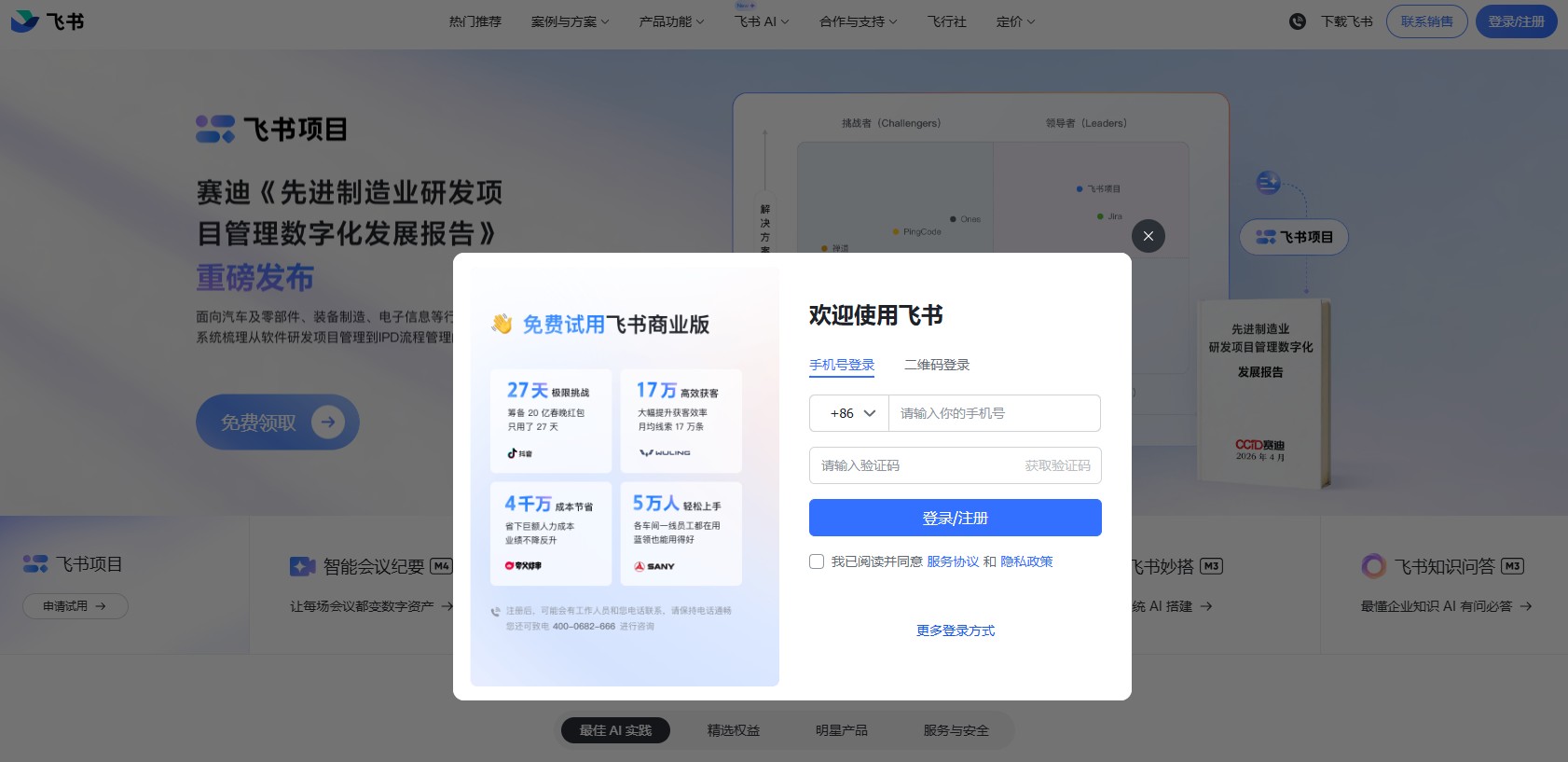Click the blue 登录/注册 dialog button
Screen dimensions: 1568x762
click(956, 518)
